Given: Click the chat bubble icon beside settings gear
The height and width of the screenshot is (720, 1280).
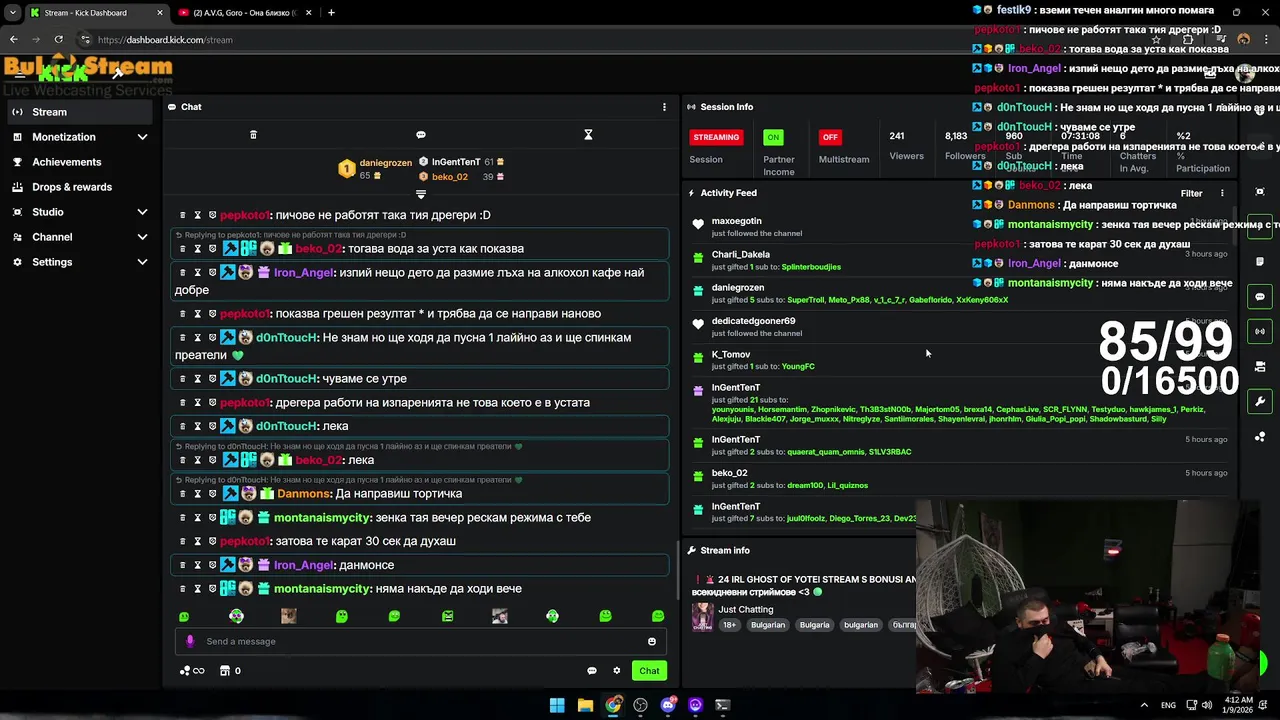Looking at the screenshot, I should click(x=592, y=671).
